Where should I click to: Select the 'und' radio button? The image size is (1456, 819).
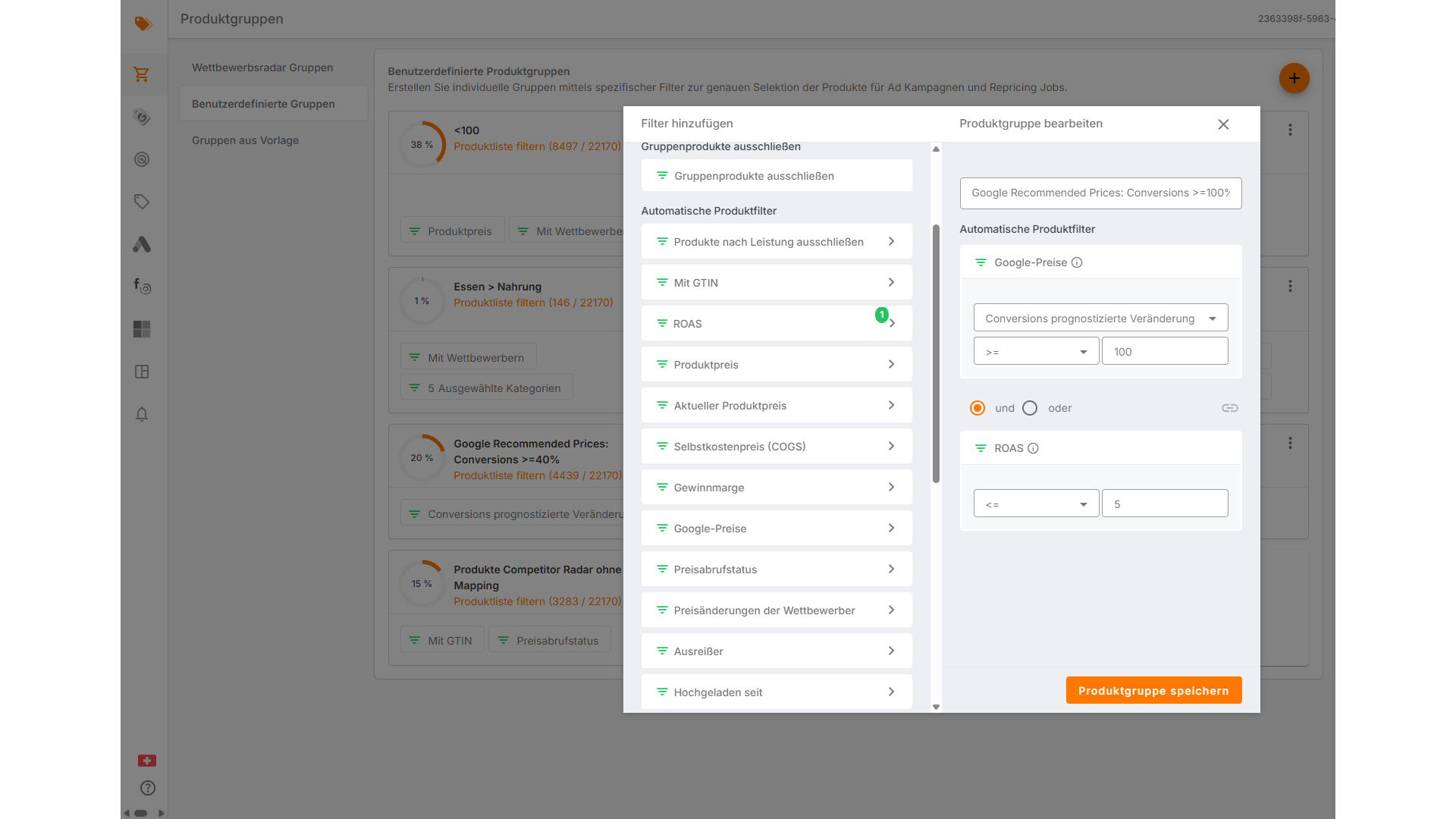pos(977,408)
